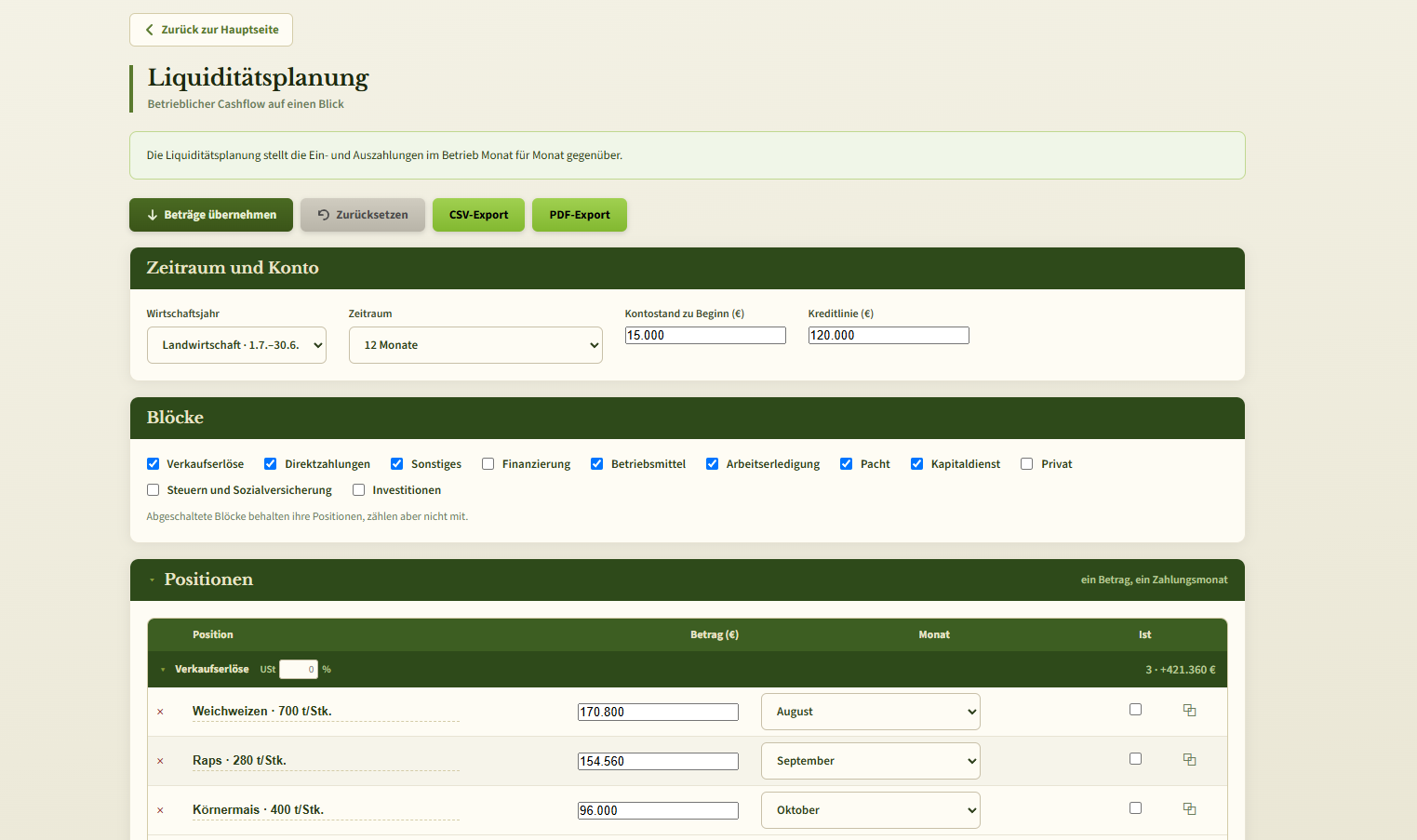Screen dimensions: 1417x840
Task: Mark Weichweizen as Ist
Action: 1135,710
